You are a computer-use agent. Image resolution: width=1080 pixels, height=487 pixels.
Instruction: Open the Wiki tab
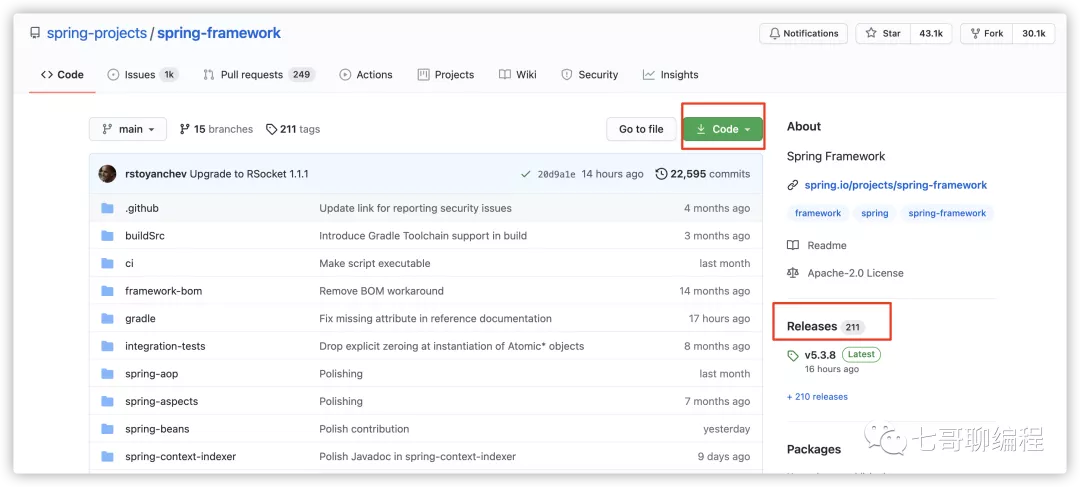[x=518, y=74]
